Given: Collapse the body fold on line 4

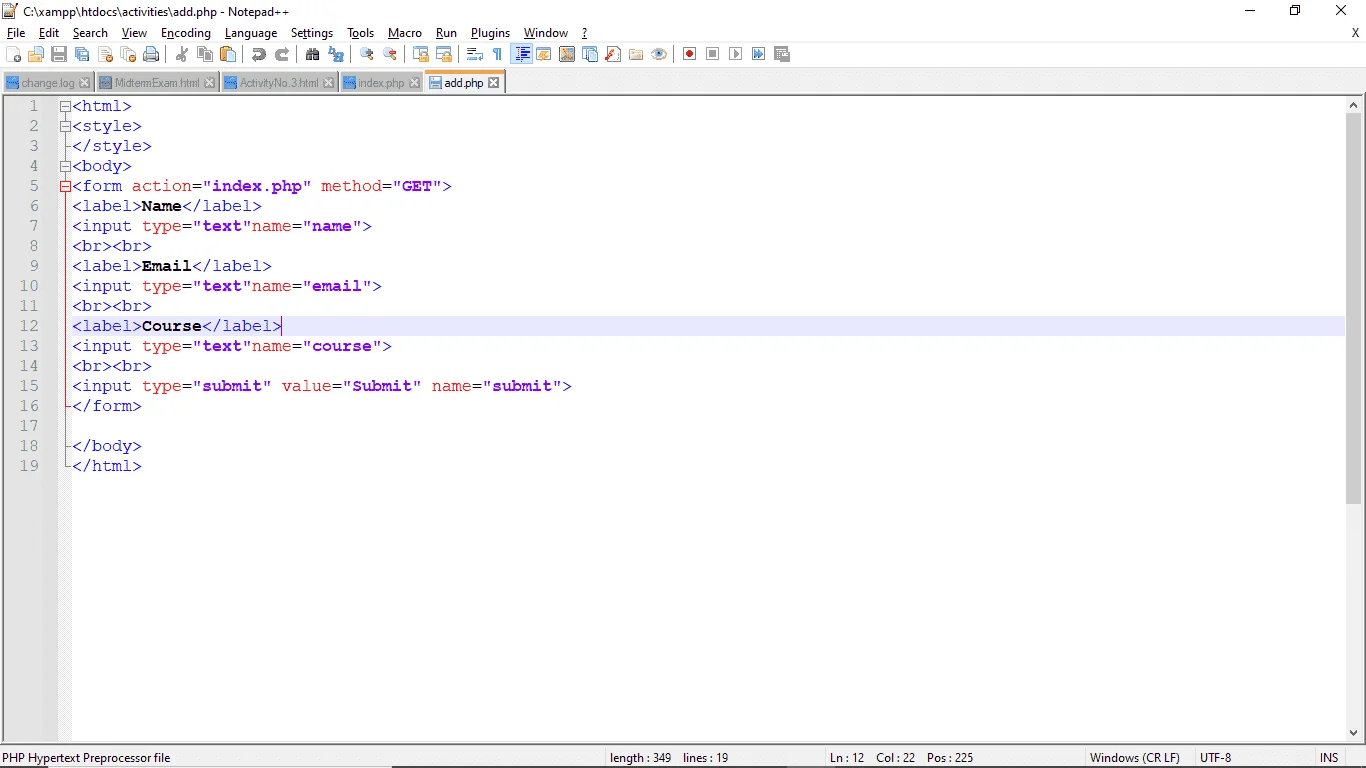Looking at the screenshot, I should pyautogui.click(x=65, y=166).
